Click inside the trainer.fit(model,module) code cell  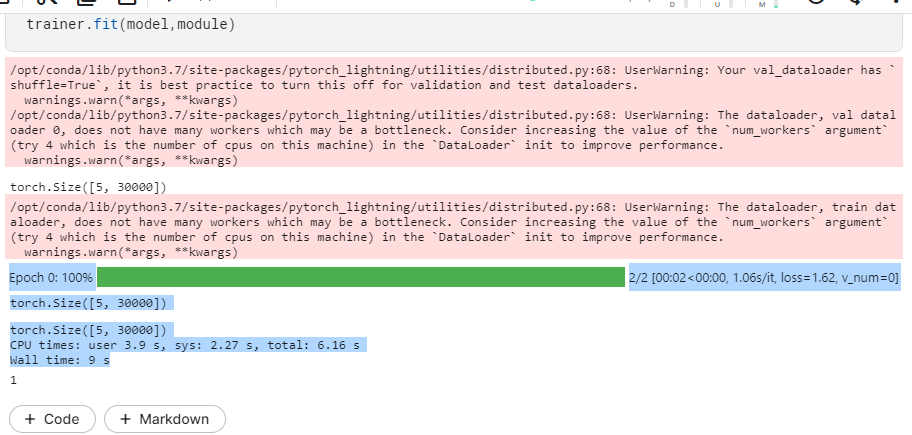[x=454, y=28]
